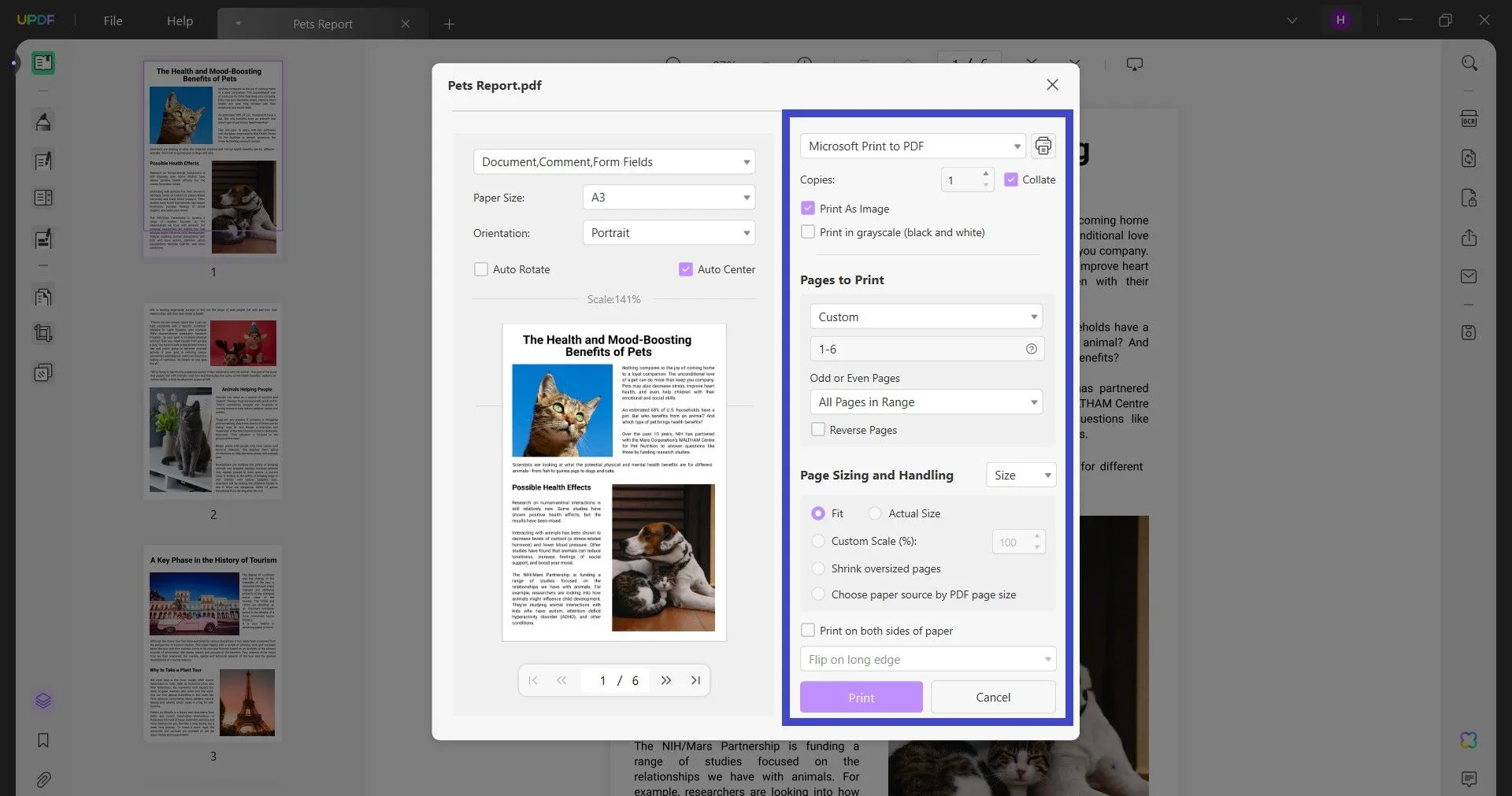Open Paper Size A3 dropdown

[x=669, y=197]
